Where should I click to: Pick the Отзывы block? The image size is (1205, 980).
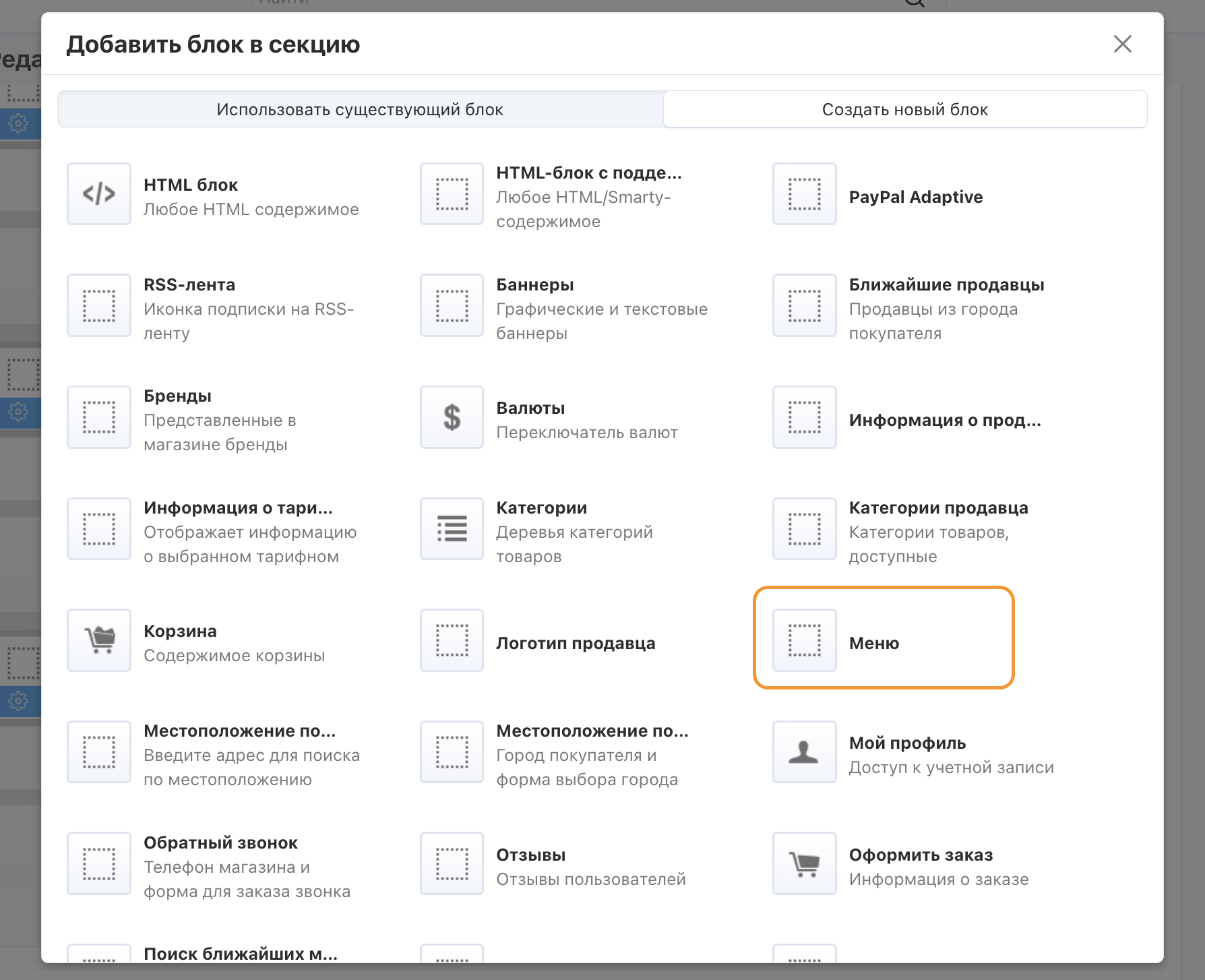(530, 855)
